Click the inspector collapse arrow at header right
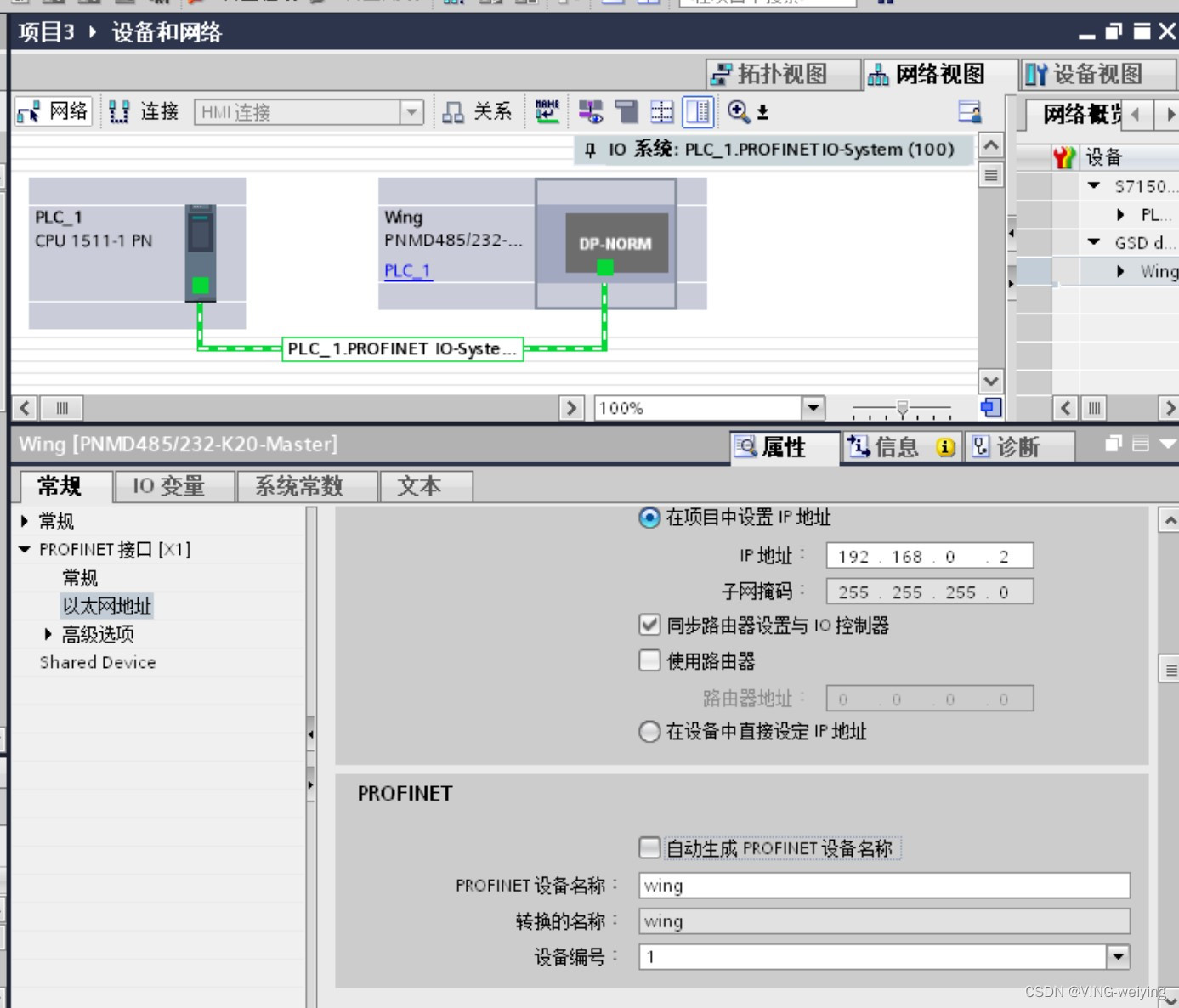 [x=1169, y=444]
